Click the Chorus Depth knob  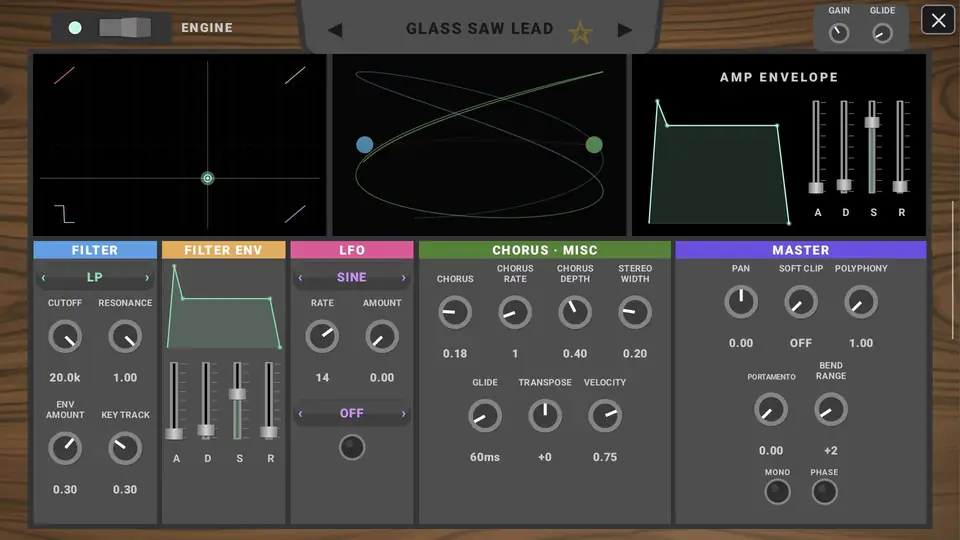pyautogui.click(x=575, y=312)
